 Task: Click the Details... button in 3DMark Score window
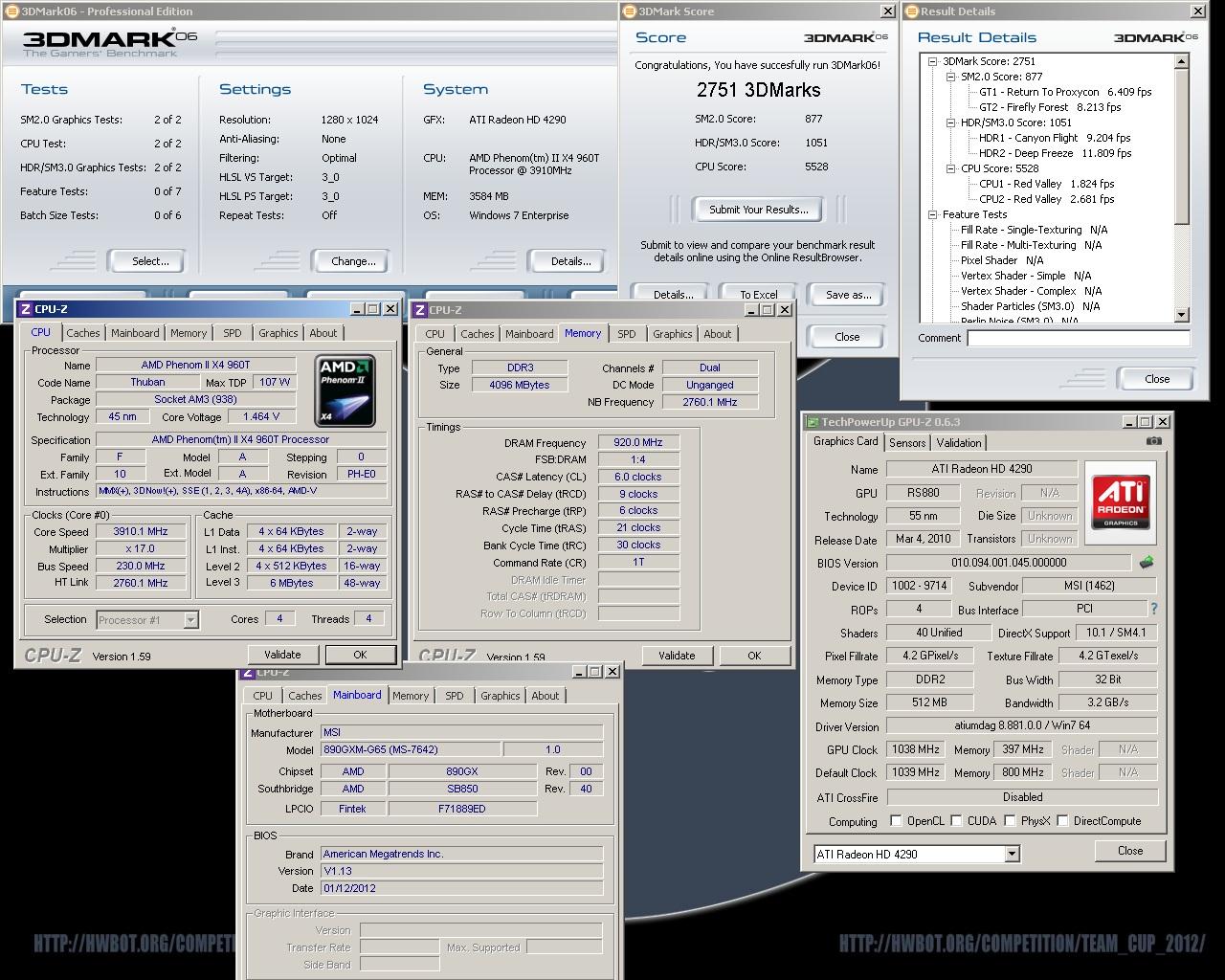[x=673, y=294]
